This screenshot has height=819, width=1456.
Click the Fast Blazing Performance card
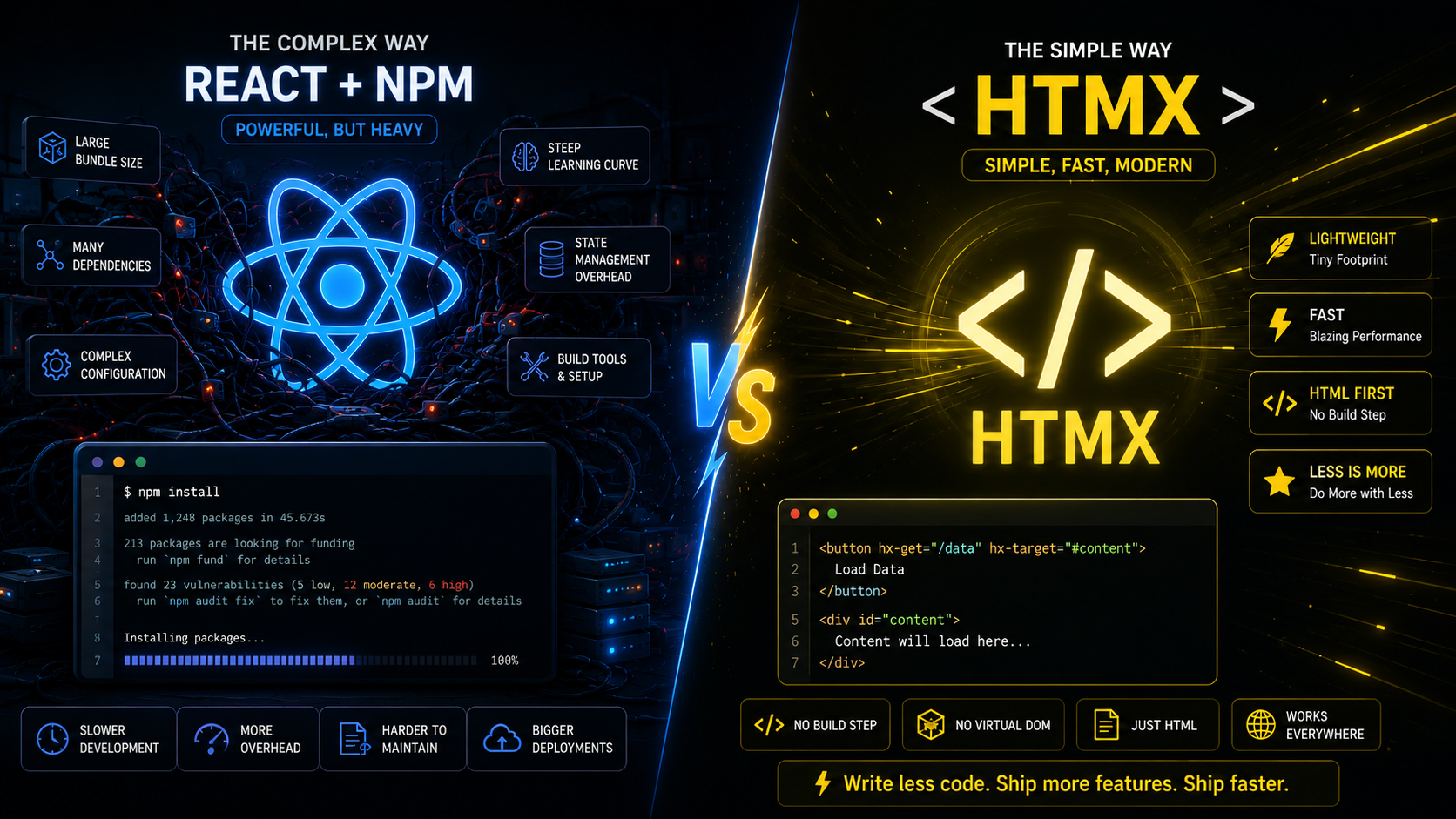tap(1340, 325)
